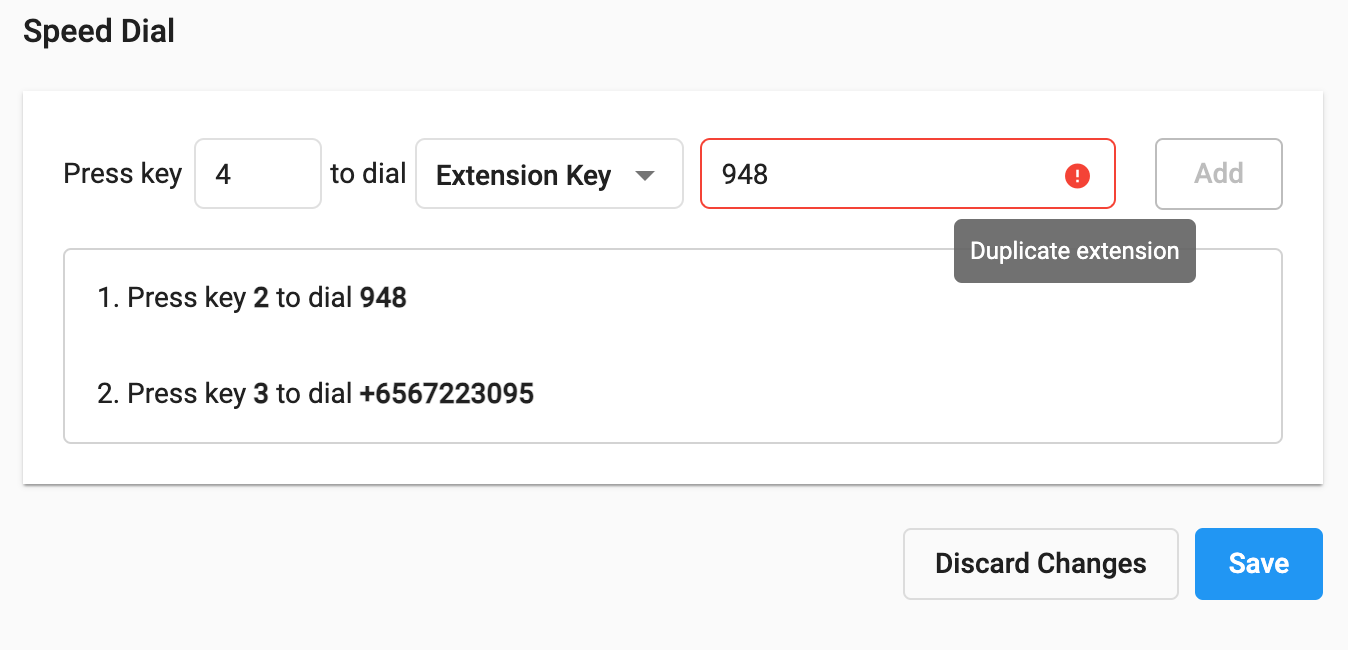Click the bold number +6567223095
Screen dimensions: 1348x650
click(x=447, y=394)
